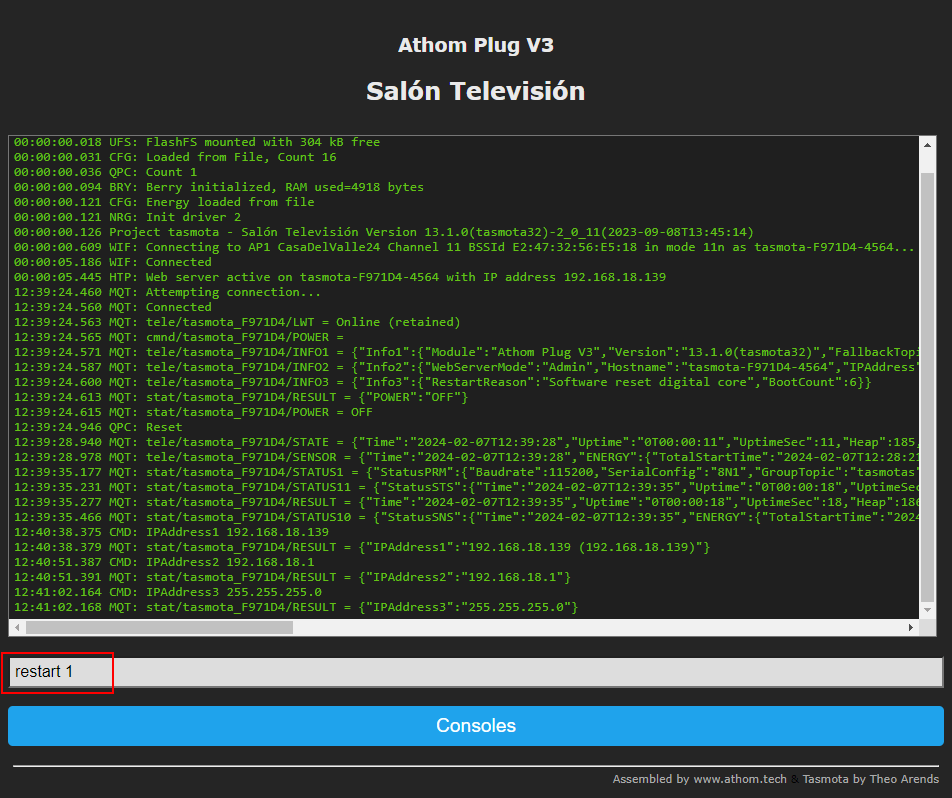Click the console's vertical scrollbar down arrow

coord(927,611)
